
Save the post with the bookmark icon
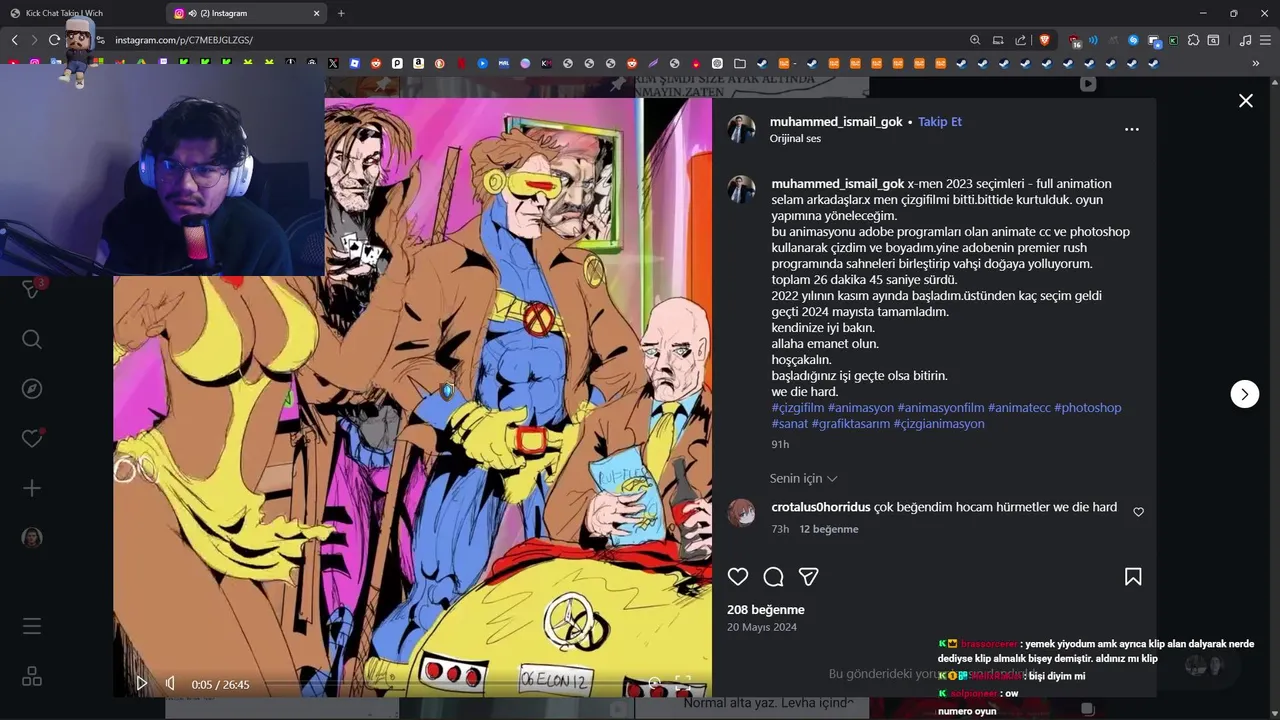1133,577
